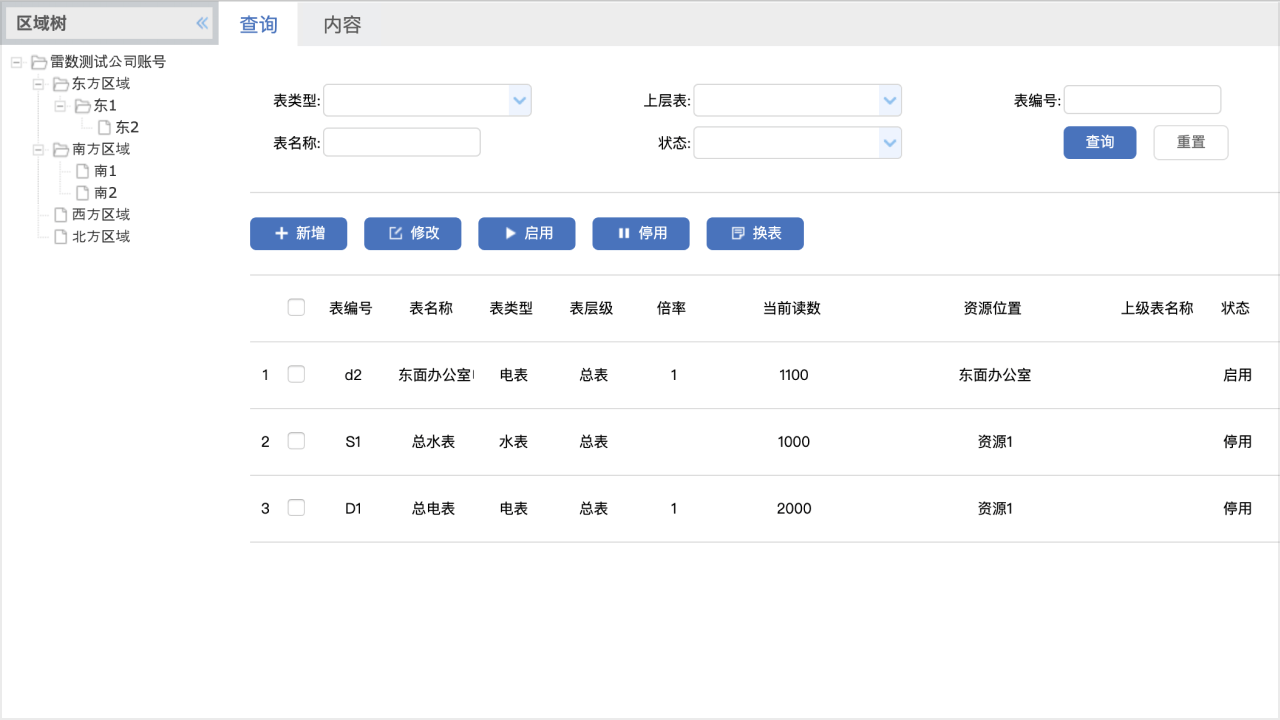Select 东2 in the region tree
The height and width of the screenshot is (720, 1280).
tap(127, 128)
